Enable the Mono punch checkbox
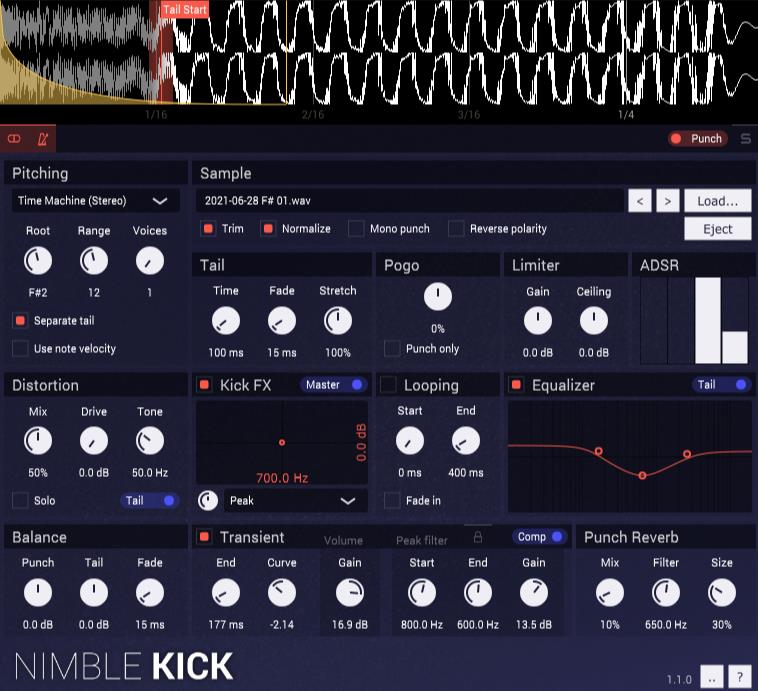This screenshot has width=758, height=691. tap(356, 229)
